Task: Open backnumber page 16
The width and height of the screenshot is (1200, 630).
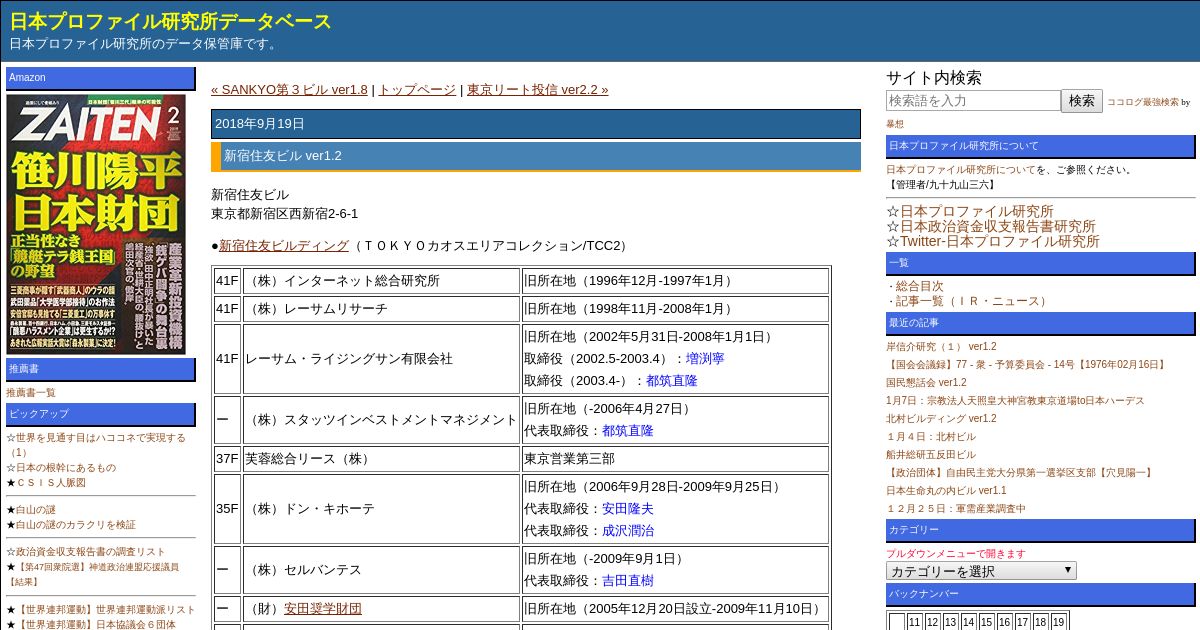Action: 1004,622
